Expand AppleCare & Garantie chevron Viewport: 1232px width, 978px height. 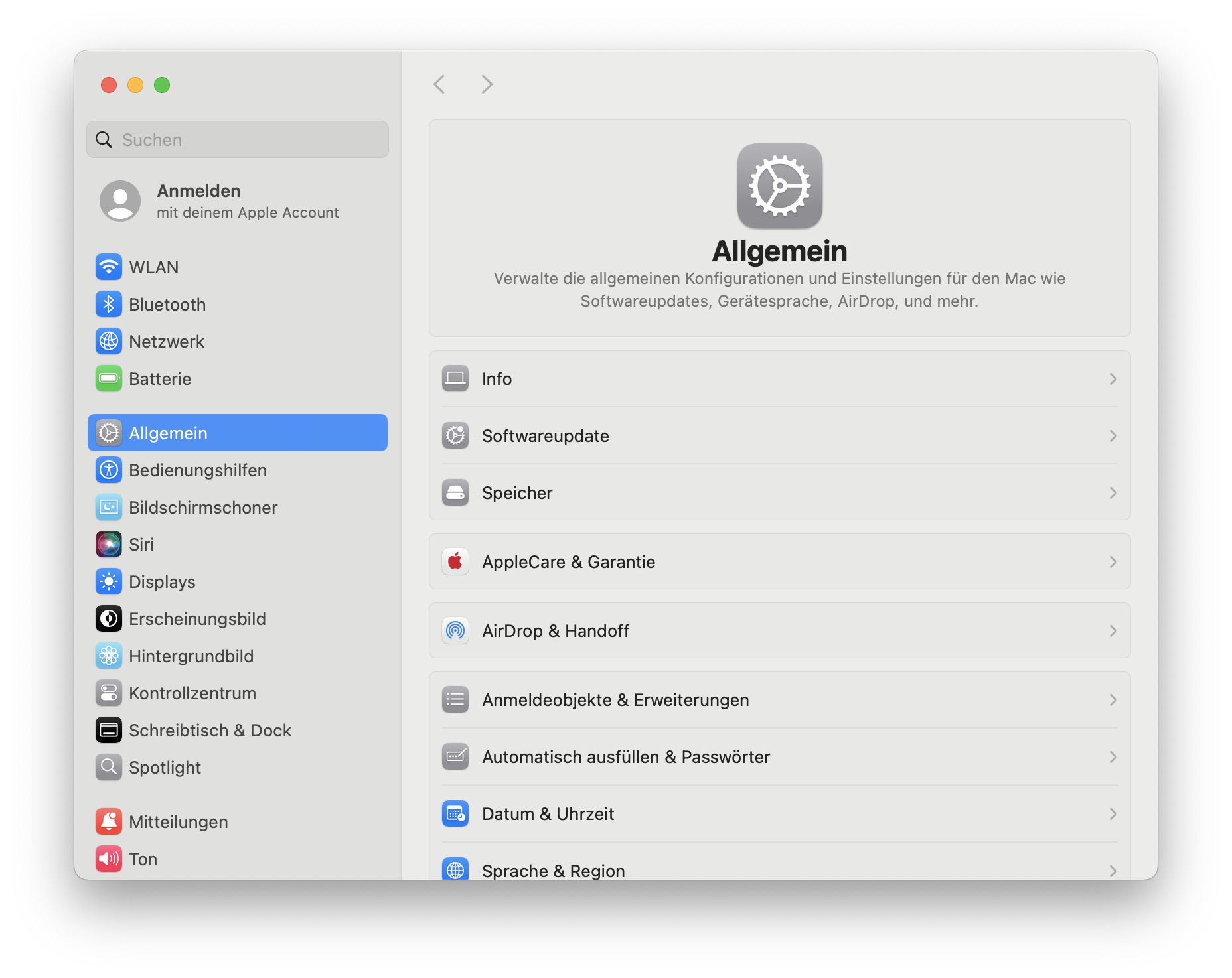click(1113, 562)
